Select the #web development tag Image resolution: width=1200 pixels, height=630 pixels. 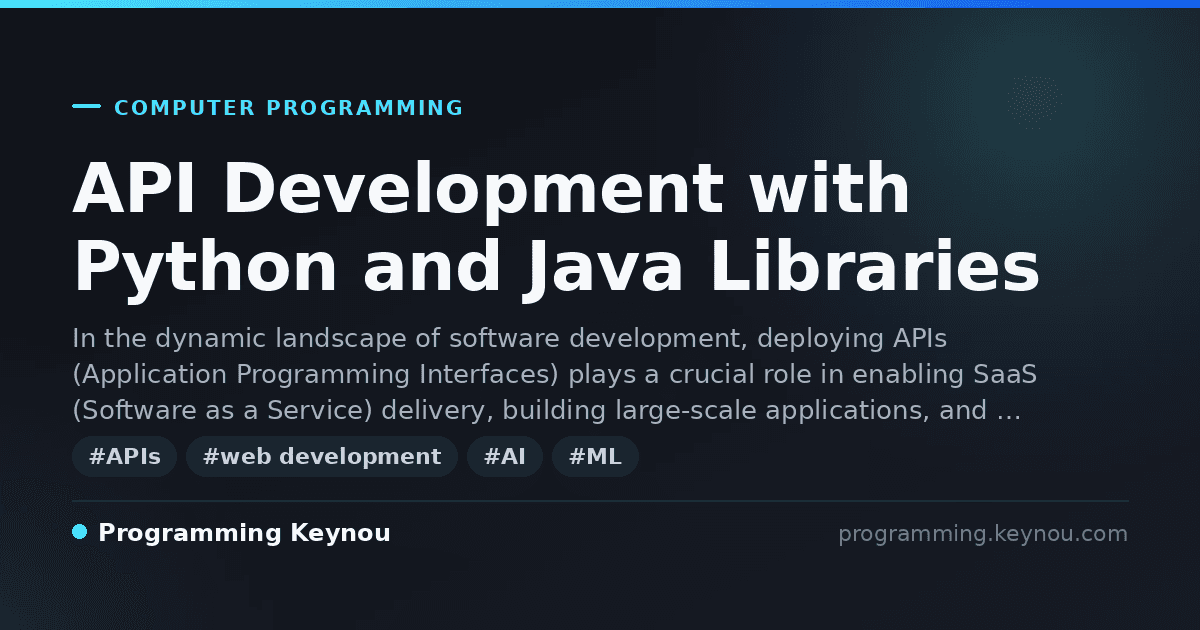point(322,457)
